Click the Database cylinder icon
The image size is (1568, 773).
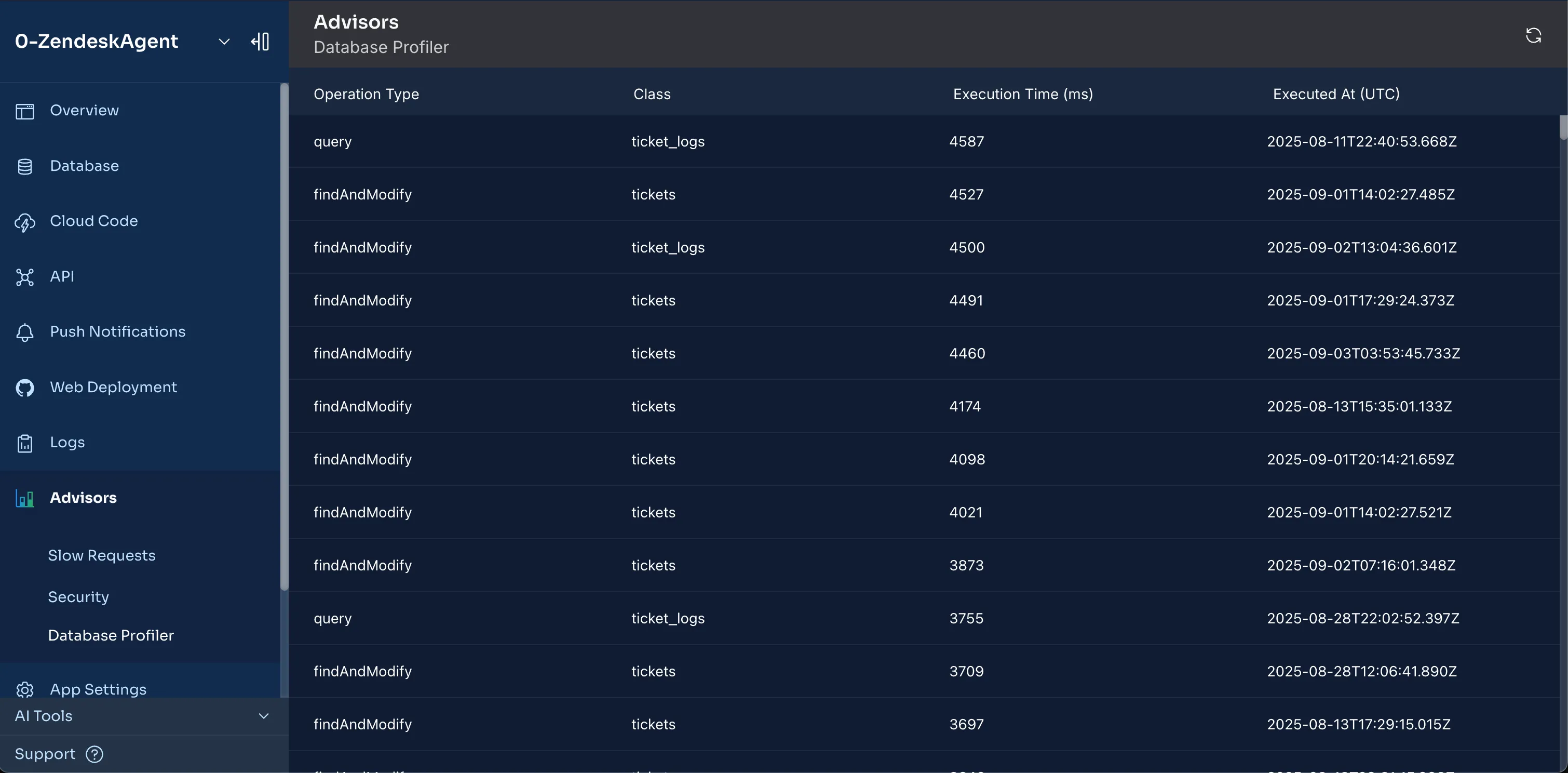pos(25,166)
